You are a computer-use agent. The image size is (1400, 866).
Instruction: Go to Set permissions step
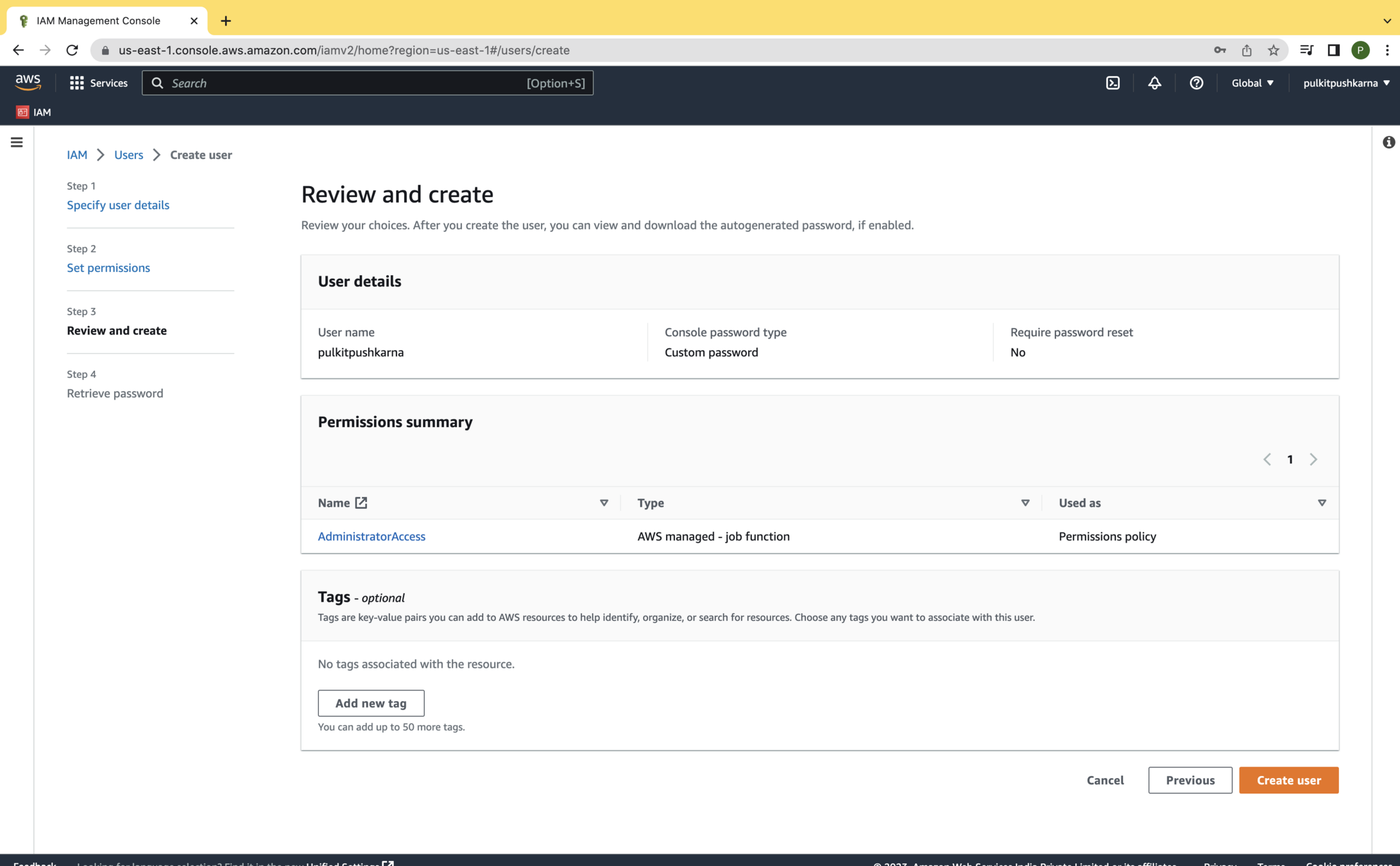[108, 267]
